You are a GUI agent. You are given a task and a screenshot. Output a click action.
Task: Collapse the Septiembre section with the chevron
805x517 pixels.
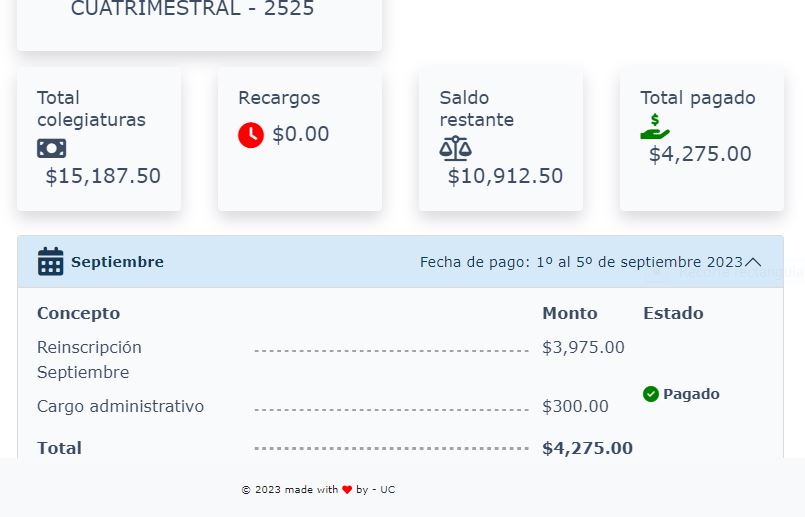(753, 262)
